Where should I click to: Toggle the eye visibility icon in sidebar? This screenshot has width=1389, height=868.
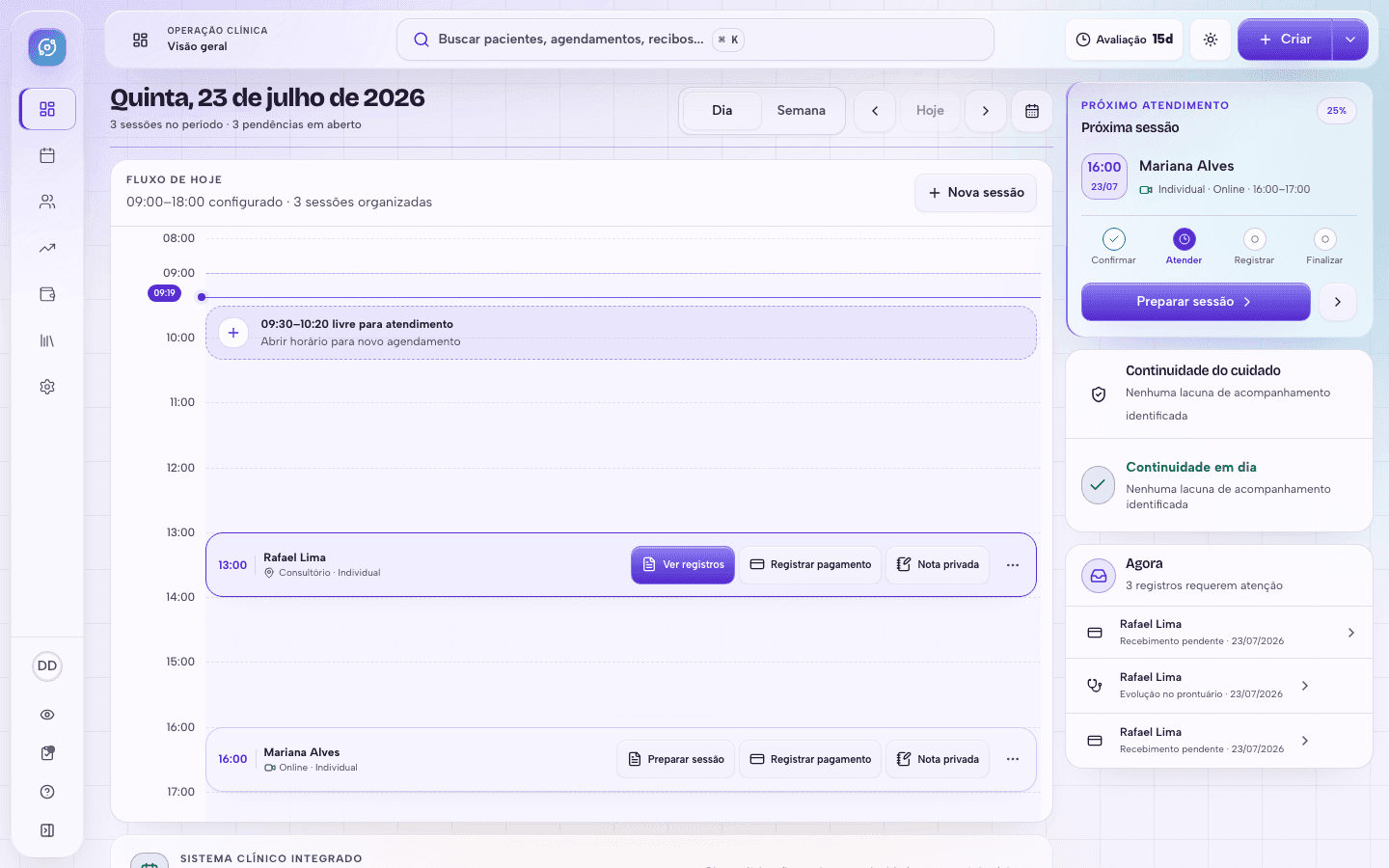click(47, 715)
